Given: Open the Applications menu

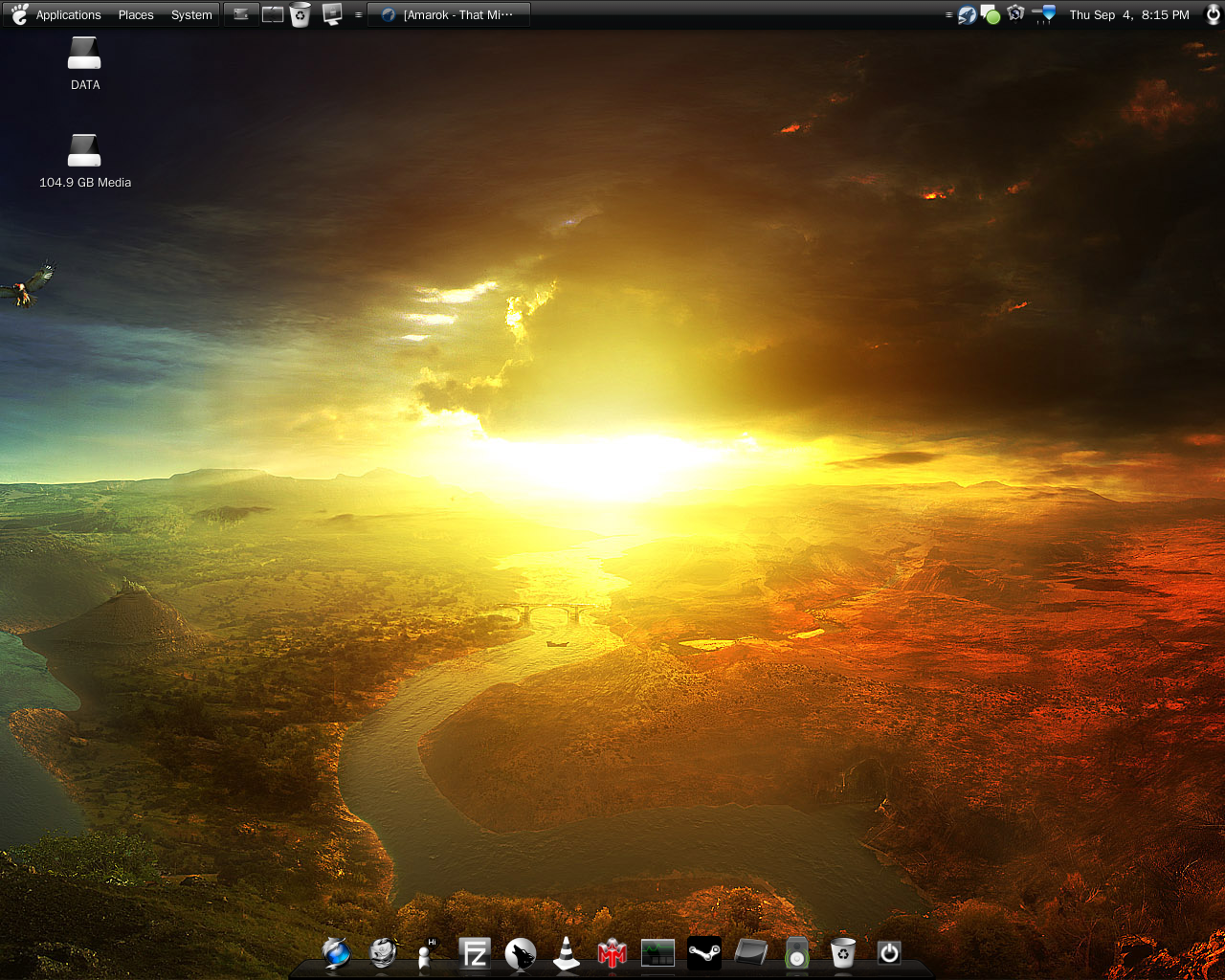Looking at the screenshot, I should (x=68, y=14).
